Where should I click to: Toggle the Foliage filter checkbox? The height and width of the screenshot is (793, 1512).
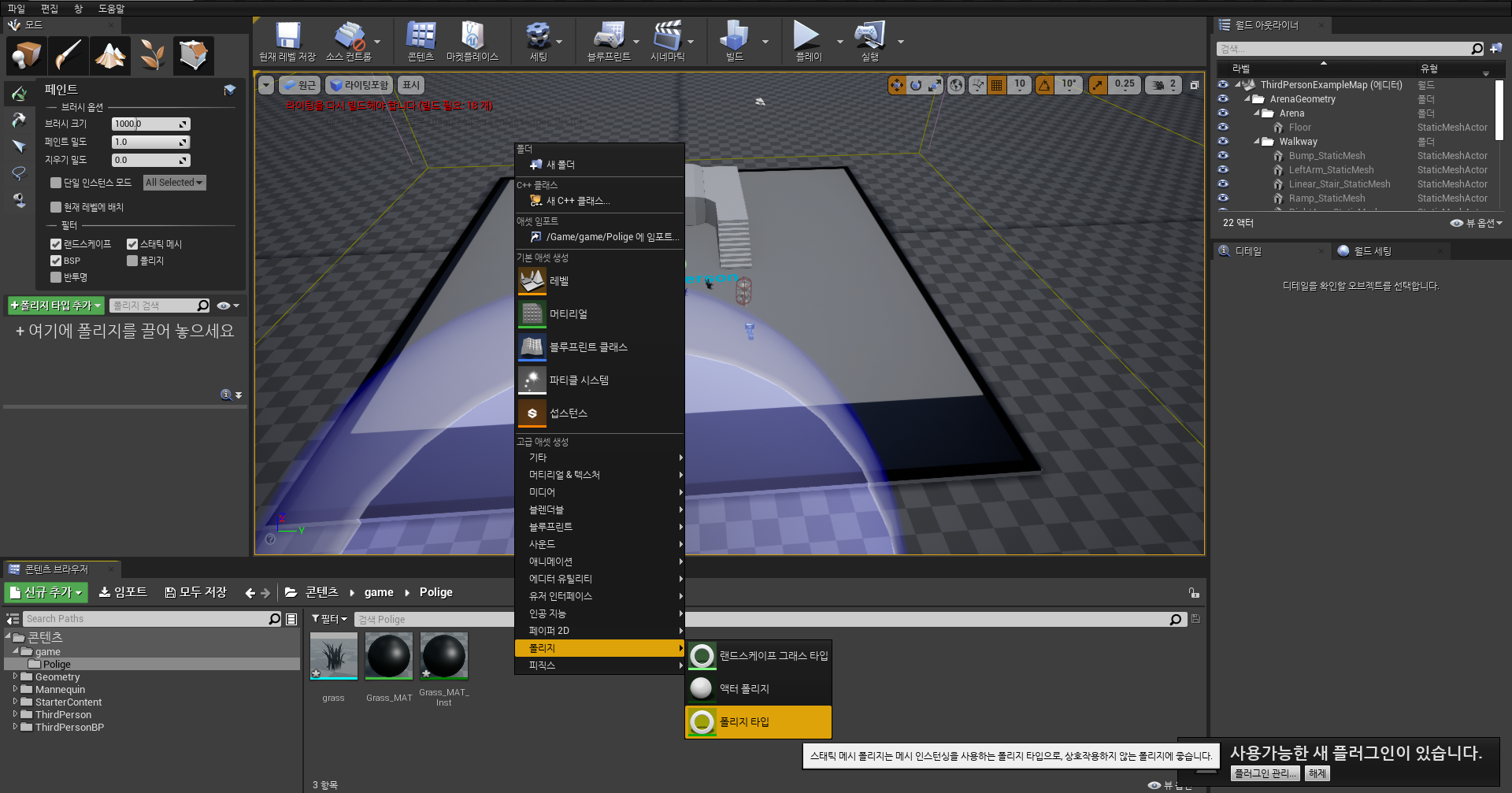click(132, 261)
